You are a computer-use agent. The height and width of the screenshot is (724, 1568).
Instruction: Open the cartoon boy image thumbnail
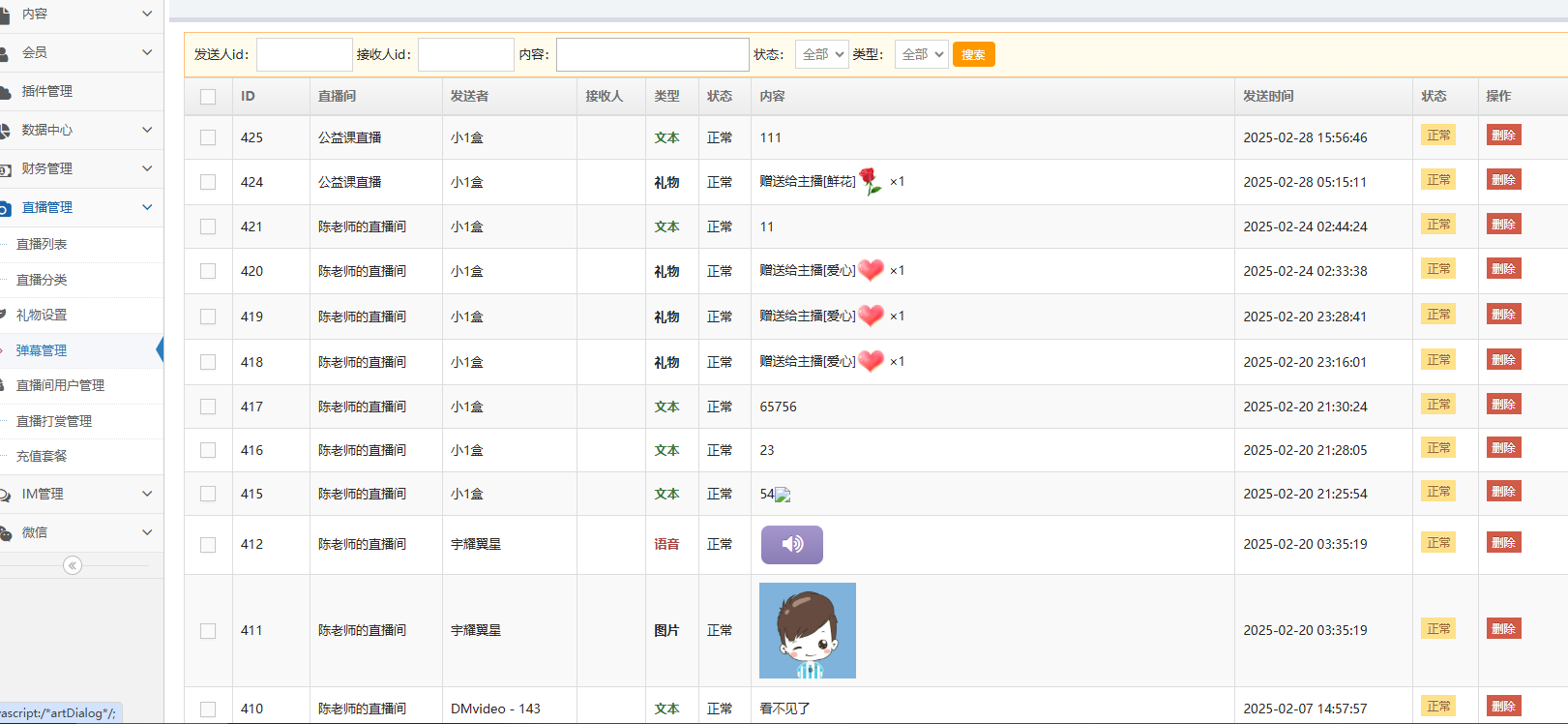coord(807,630)
